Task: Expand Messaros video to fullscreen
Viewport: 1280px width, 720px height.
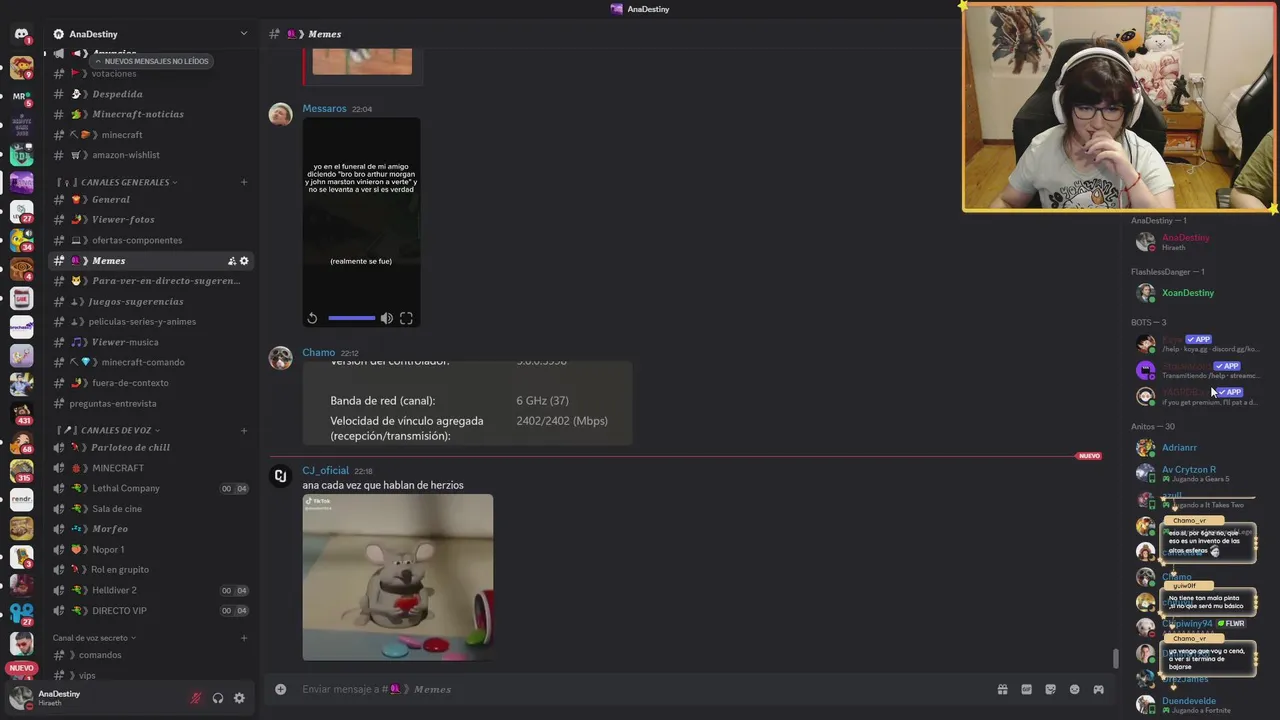Action: coord(406,318)
